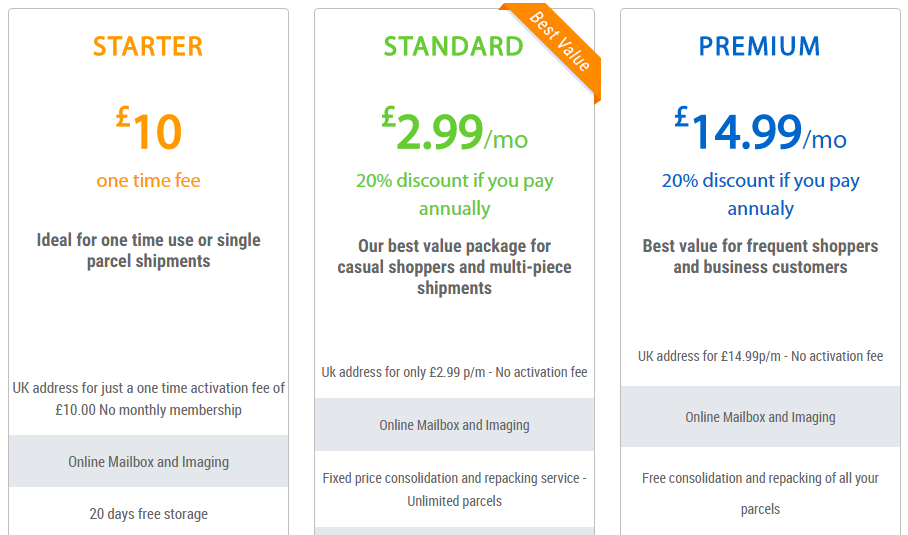Click Premium's 'Online Mailbox and Imaging' row
This screenshot has width=908, height=535.
(760, 417)
